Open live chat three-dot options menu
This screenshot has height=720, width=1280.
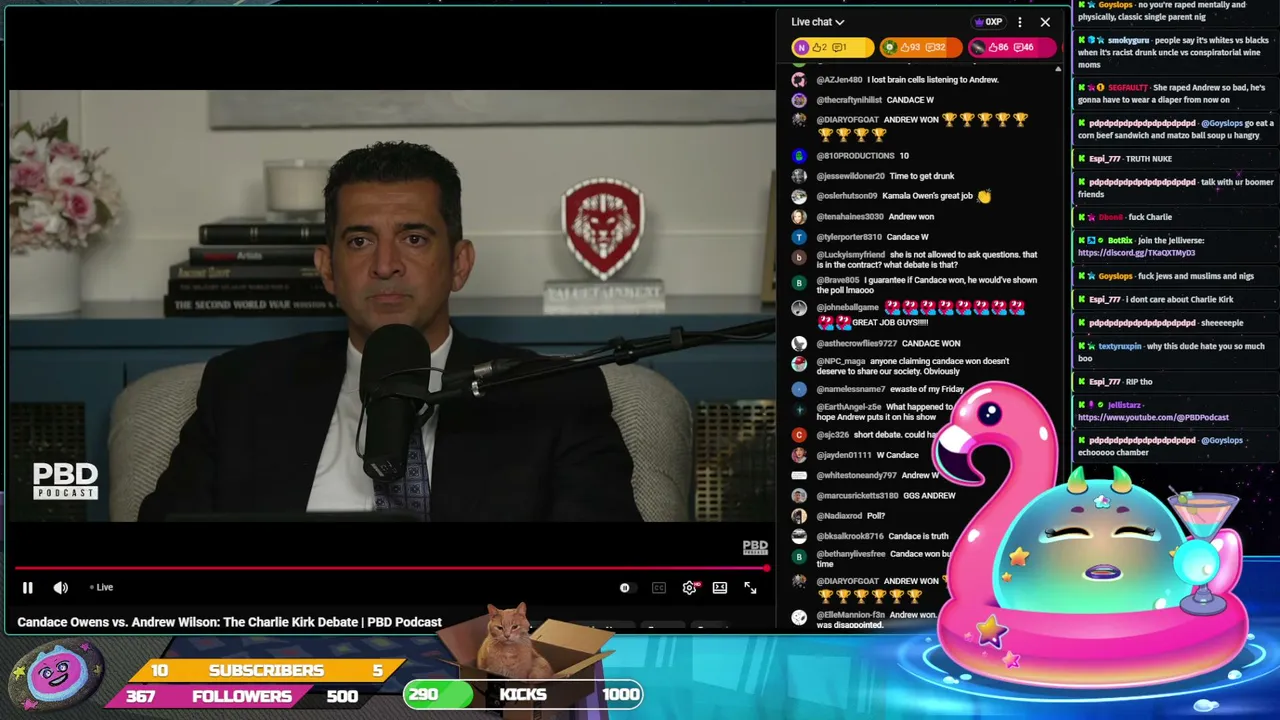click(1020, 22)
